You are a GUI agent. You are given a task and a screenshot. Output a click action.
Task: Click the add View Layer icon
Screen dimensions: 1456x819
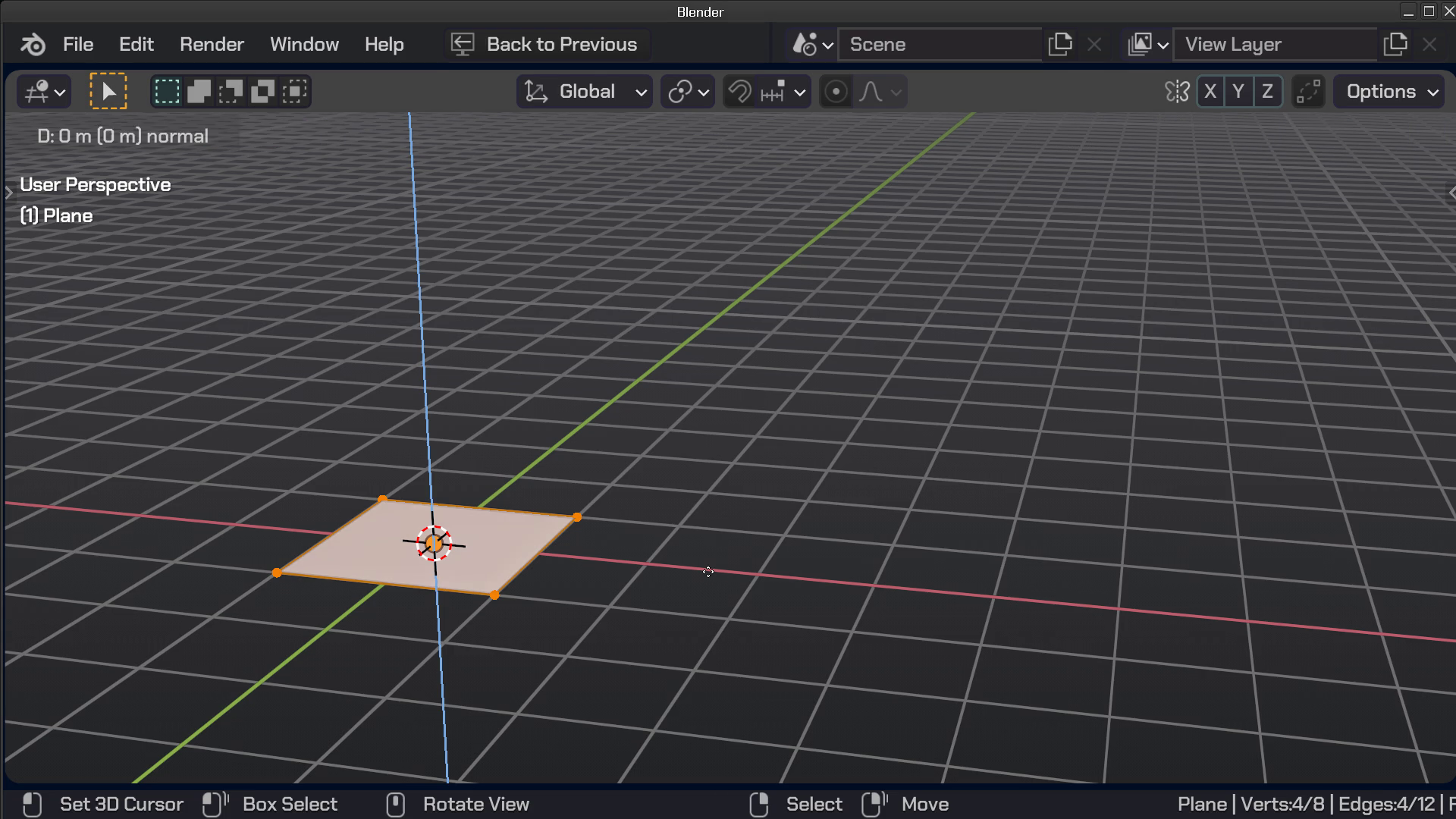pos(1395,45)
